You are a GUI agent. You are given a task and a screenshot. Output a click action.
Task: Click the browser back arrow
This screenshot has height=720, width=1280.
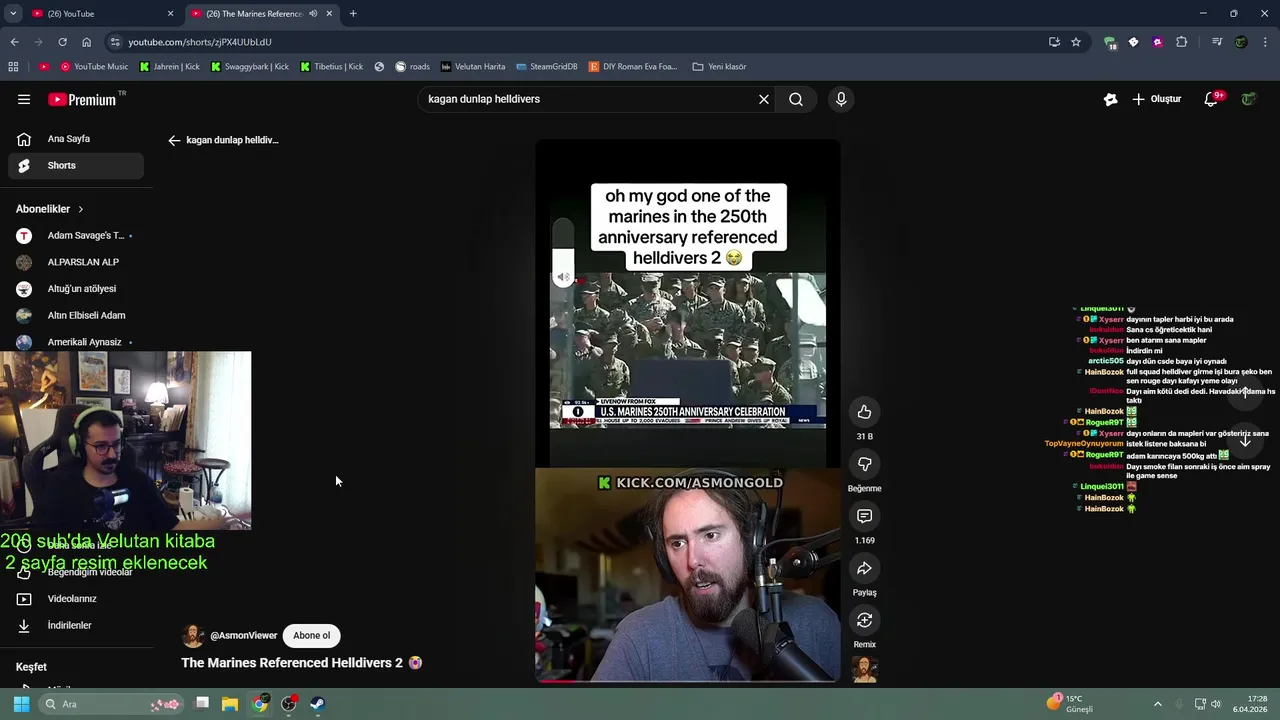pos(14,42)
